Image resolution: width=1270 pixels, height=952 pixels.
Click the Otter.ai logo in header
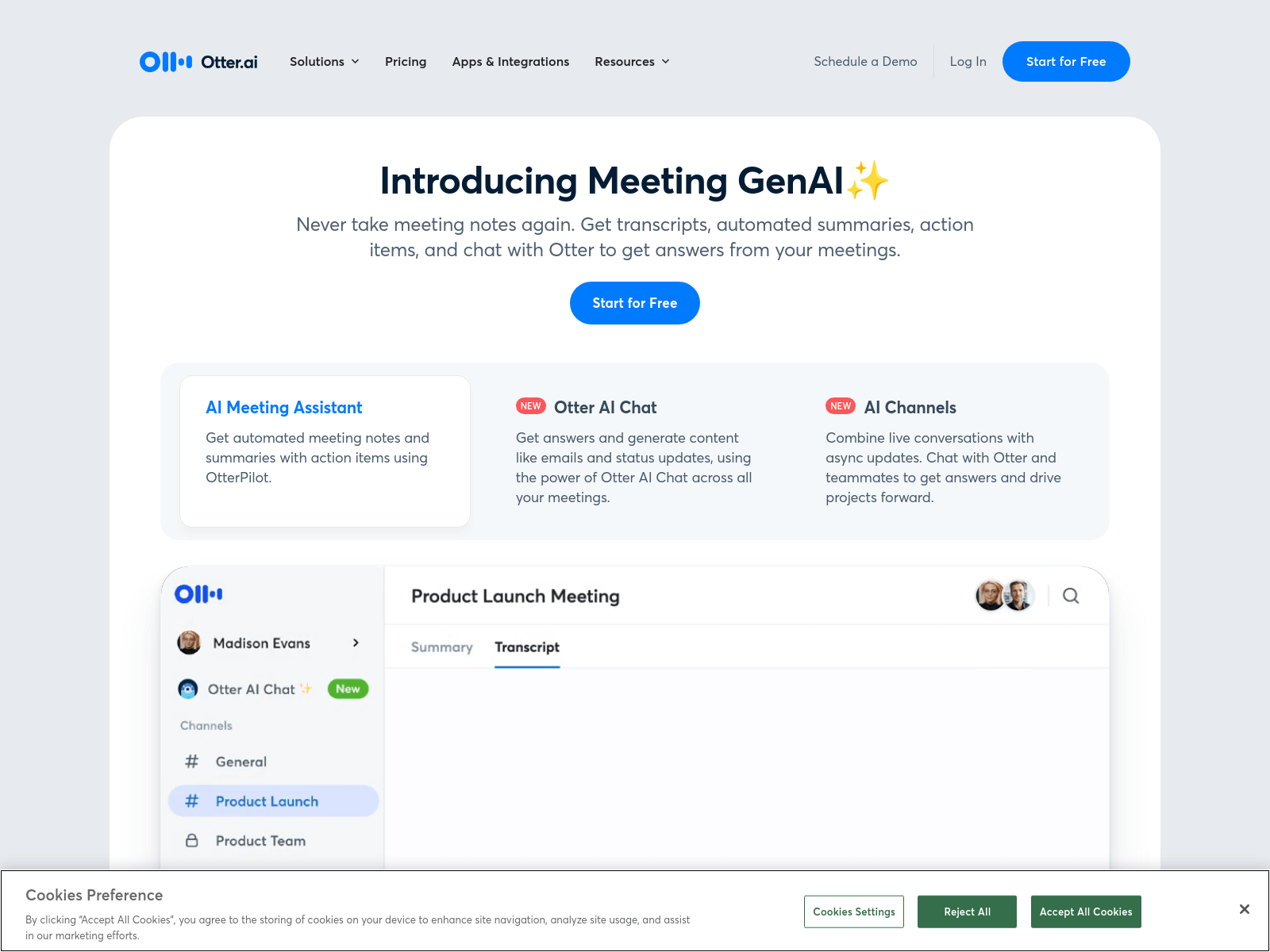click(198, 61)
